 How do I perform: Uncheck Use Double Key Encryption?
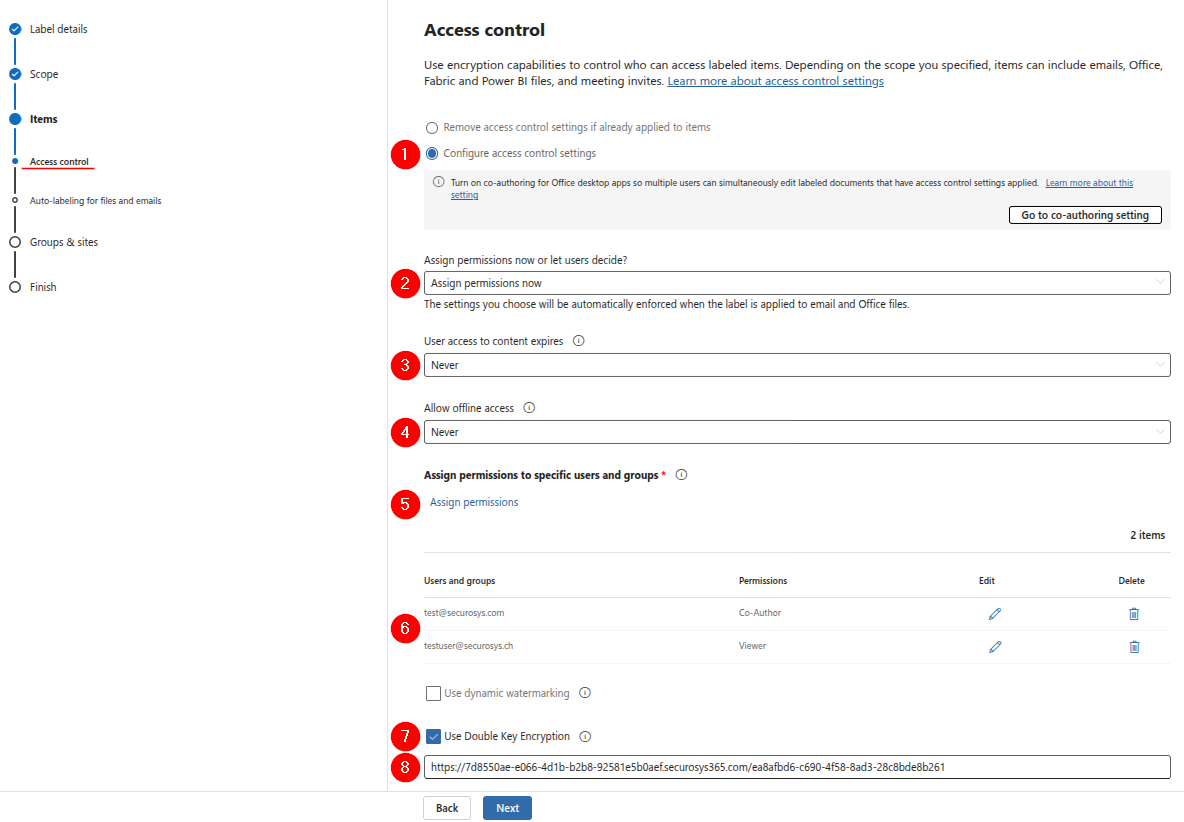coord(434,737)
